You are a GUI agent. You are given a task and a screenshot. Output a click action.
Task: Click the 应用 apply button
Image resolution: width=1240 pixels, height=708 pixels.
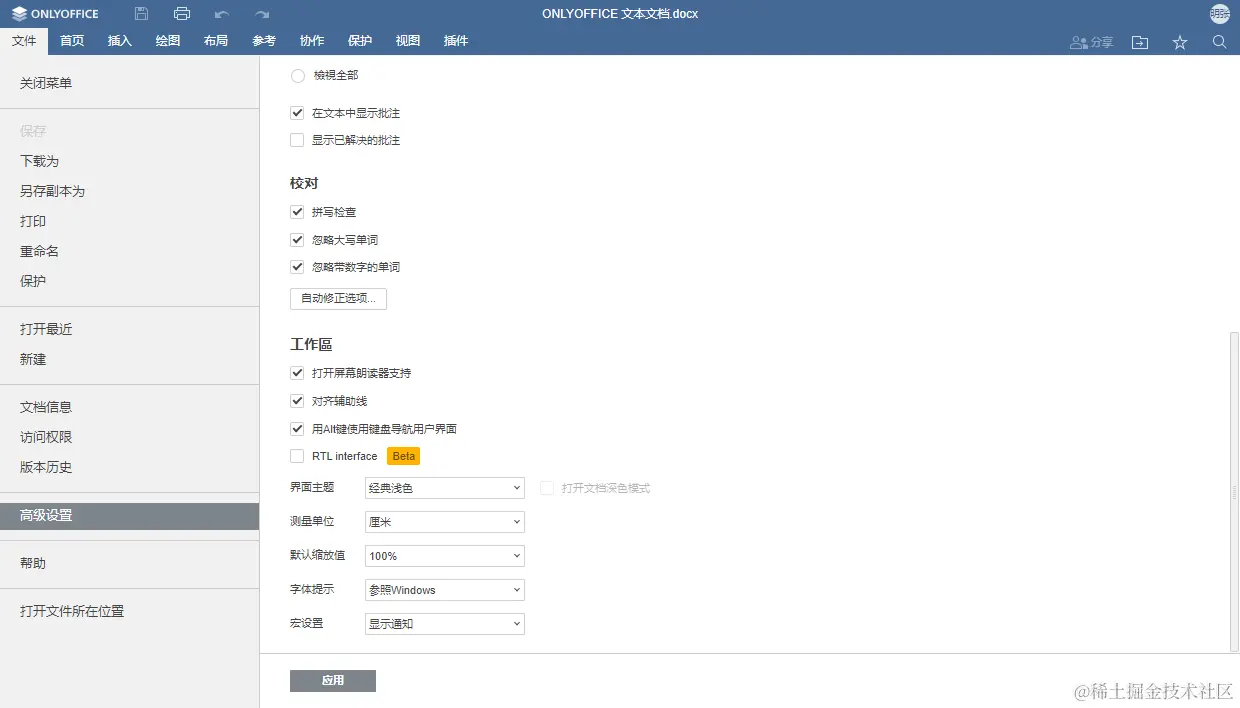pyautogui.click(x=333, y=681)
